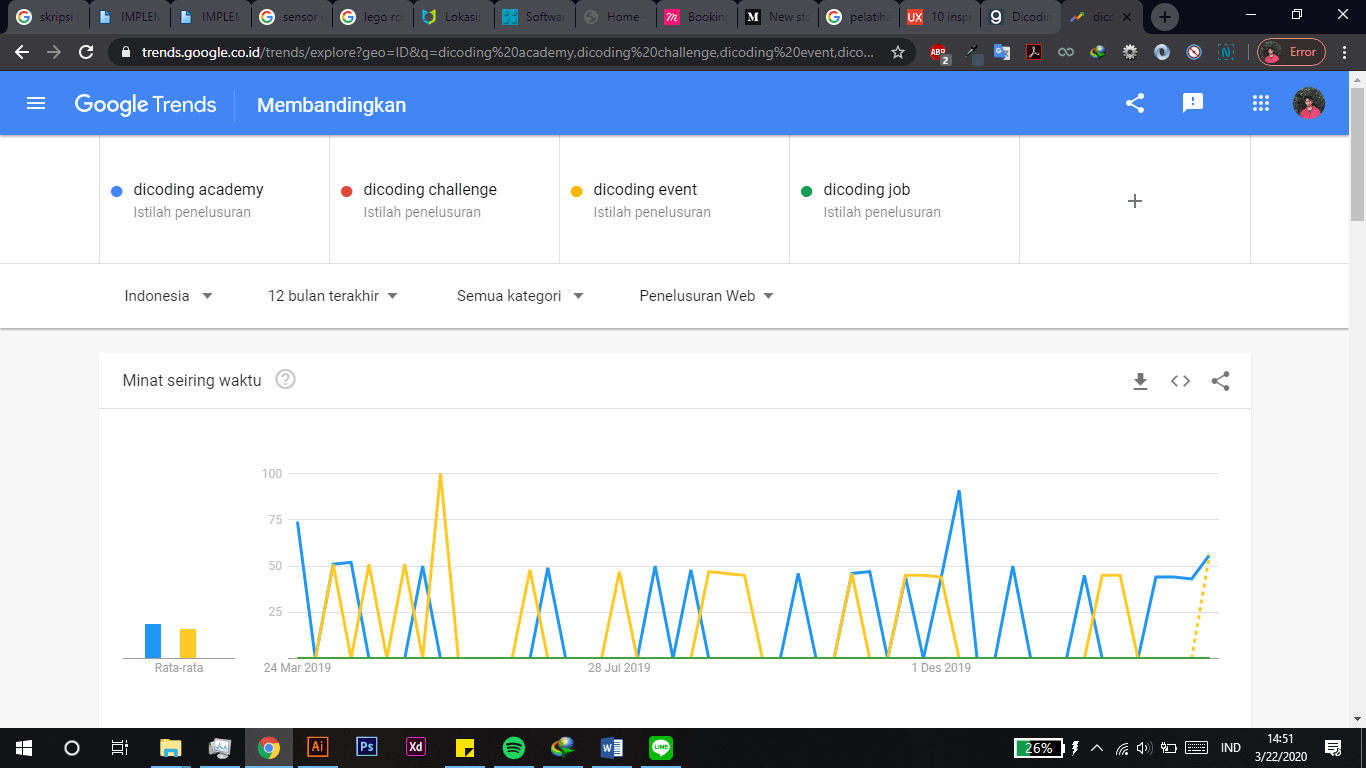Open the Google Trends hamburger menu
The width and height of the screenshot is (1366, 768).
(x=36, y=103)
